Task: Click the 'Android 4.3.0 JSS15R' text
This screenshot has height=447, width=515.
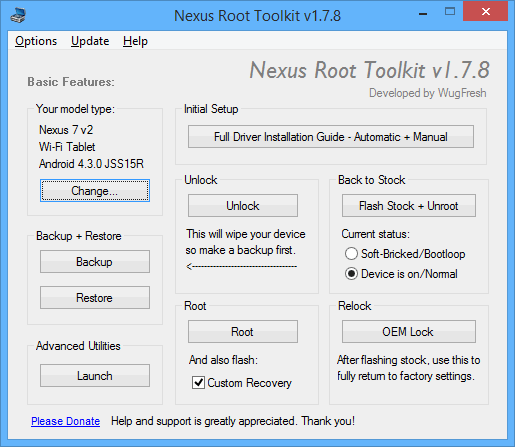Action: [91, 164]
